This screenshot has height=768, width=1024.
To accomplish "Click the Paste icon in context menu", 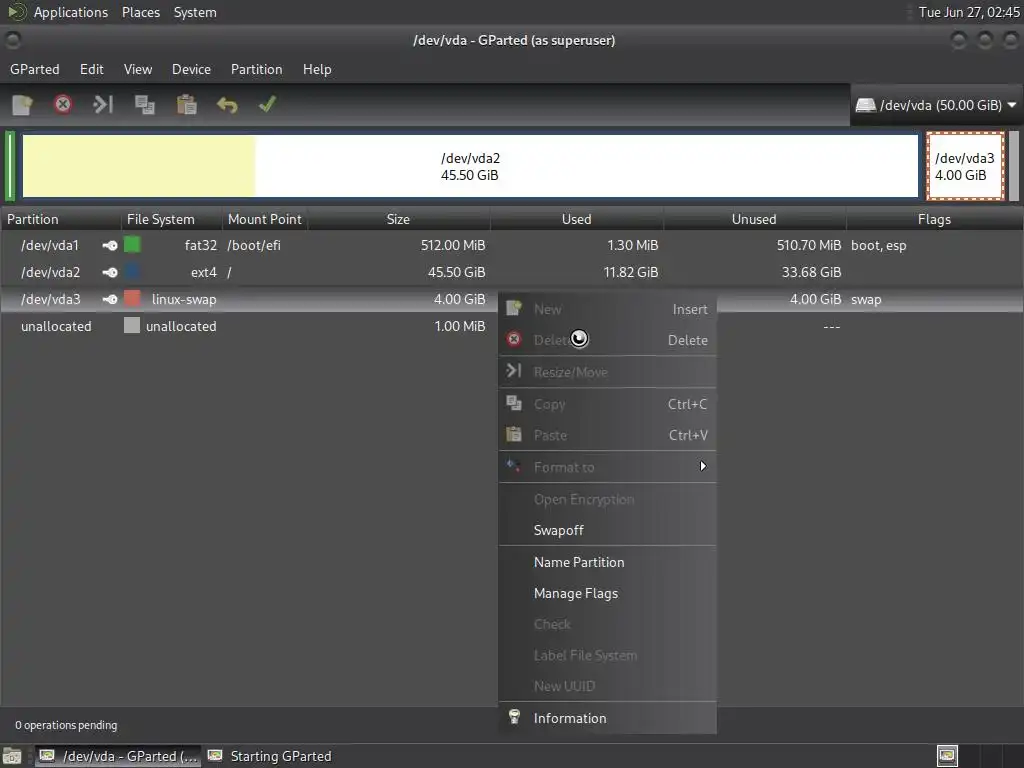I will [x=514, y=434].
